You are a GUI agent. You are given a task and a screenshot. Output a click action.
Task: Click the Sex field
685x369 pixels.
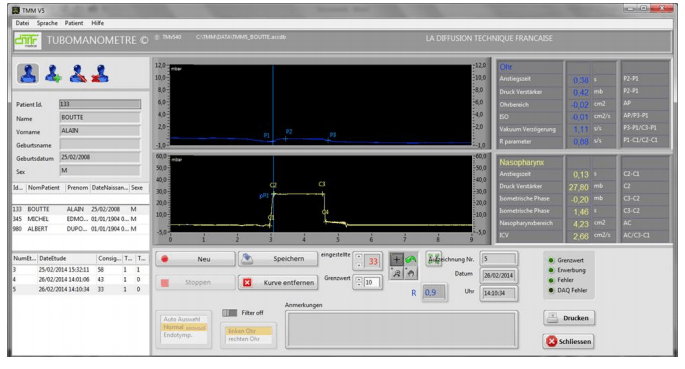[x=100, y=170]
